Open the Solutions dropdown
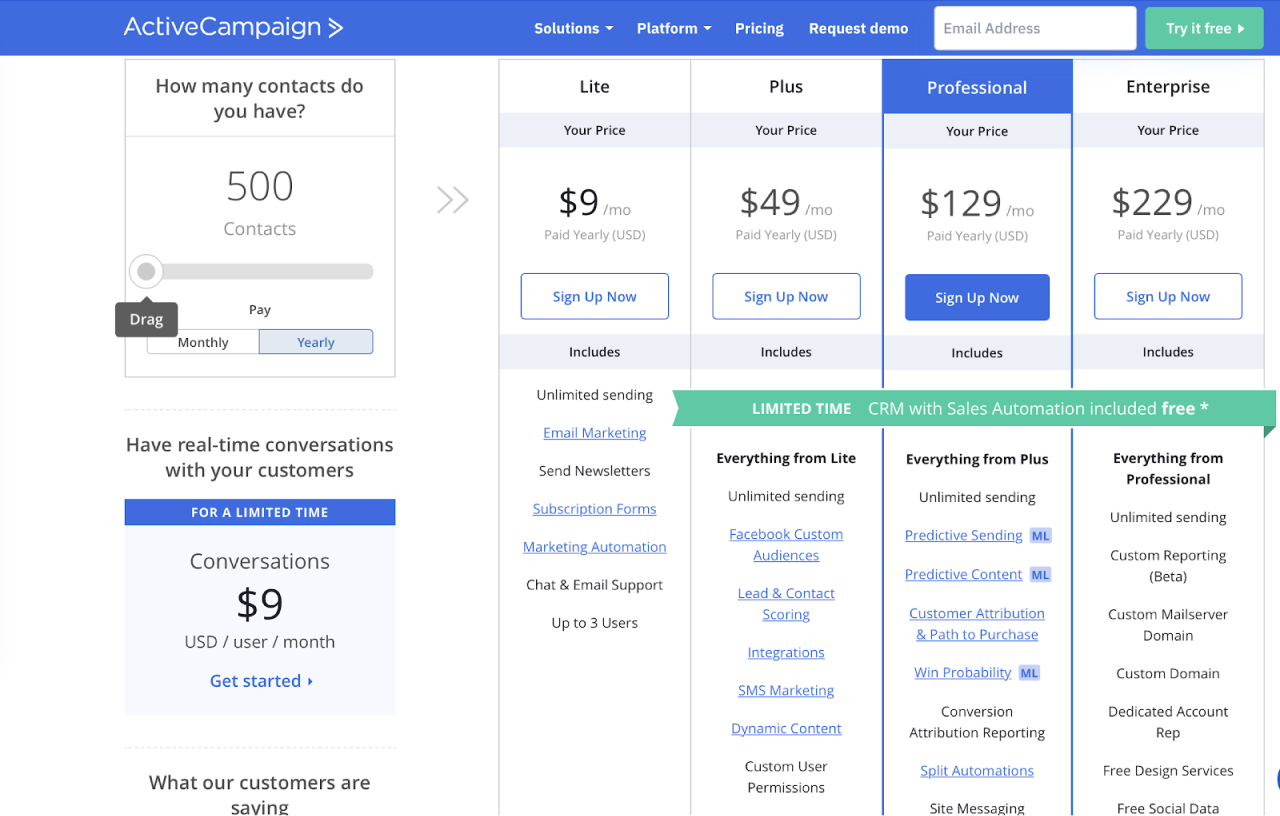 tap(572, 28)
